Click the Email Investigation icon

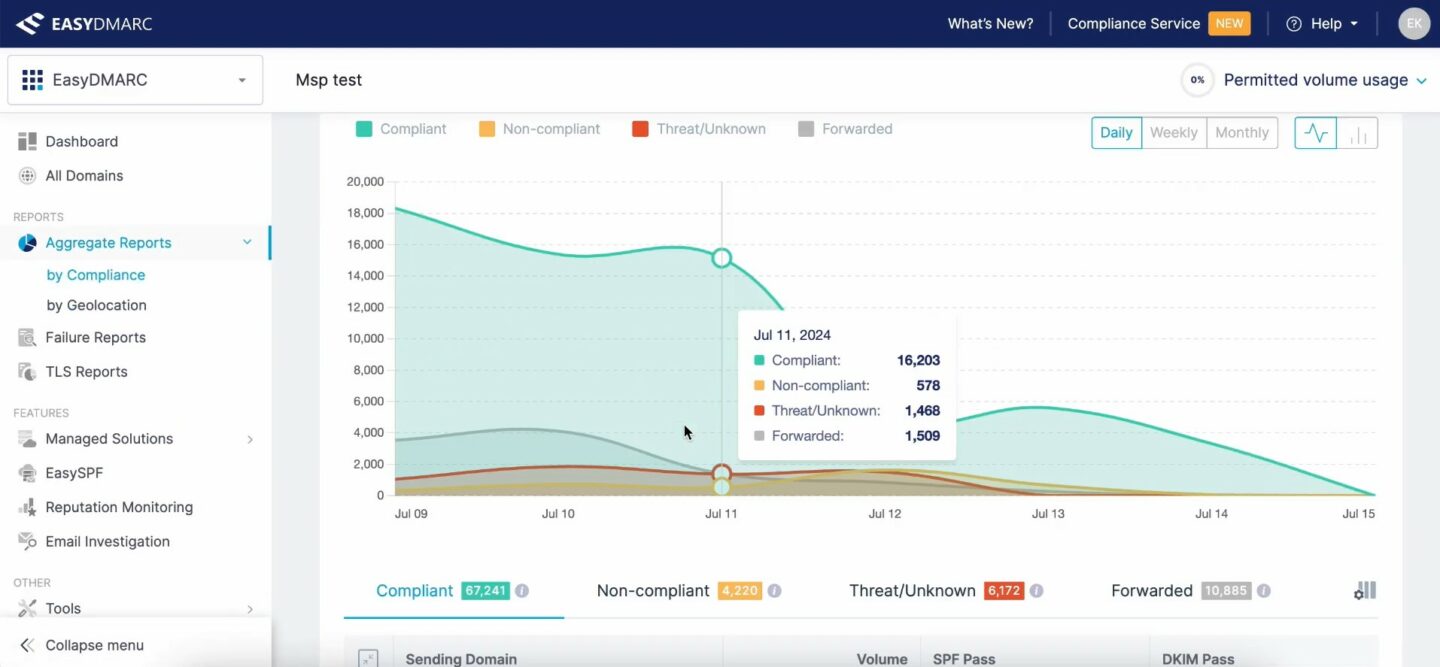pyautogui.click(x=27, y=542)
